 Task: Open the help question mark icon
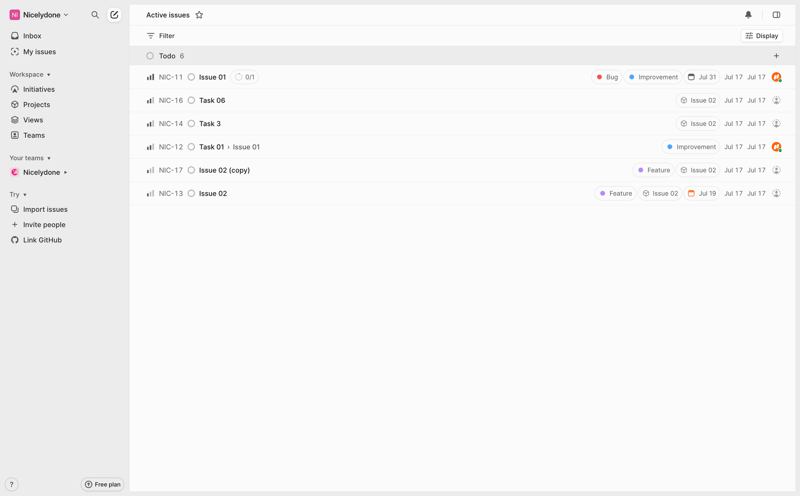pyautogui.click(x=11, y=484)
